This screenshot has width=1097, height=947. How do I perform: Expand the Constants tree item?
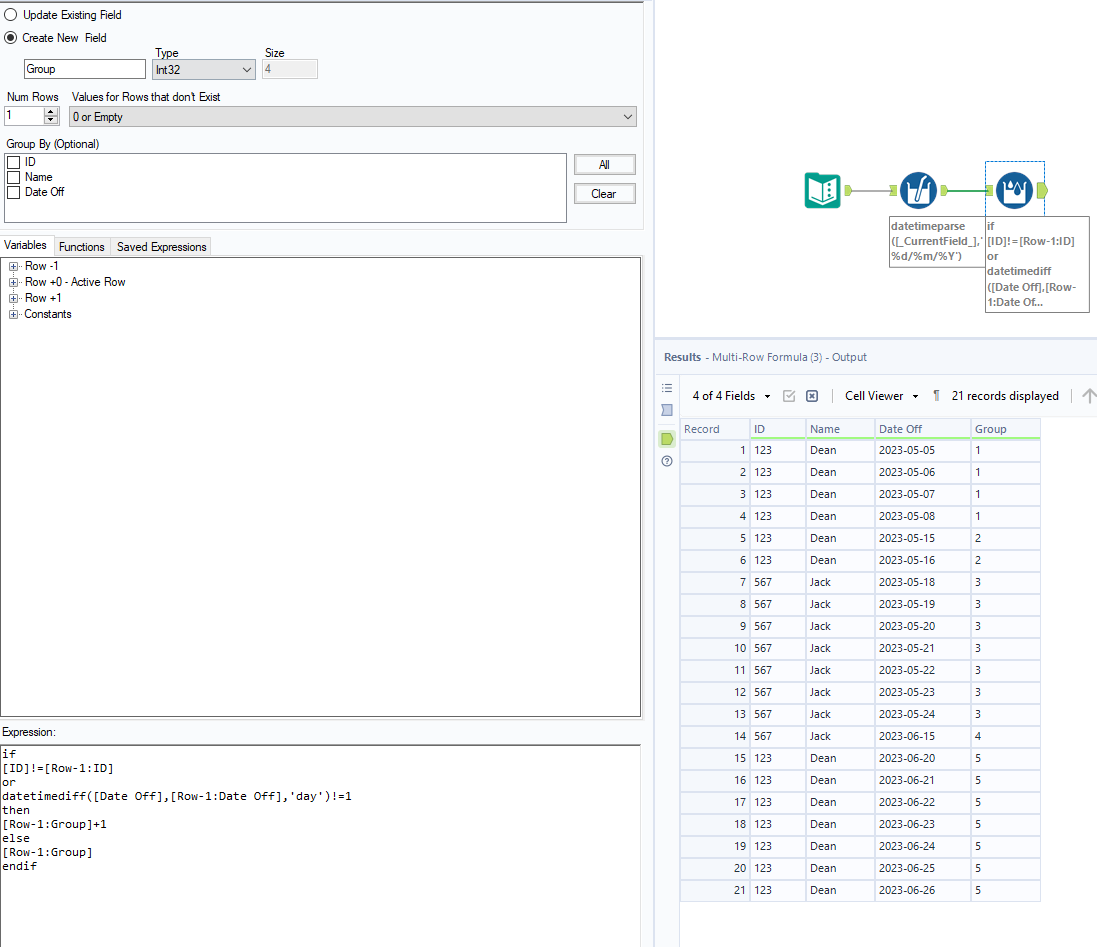(x=16, y=313)
